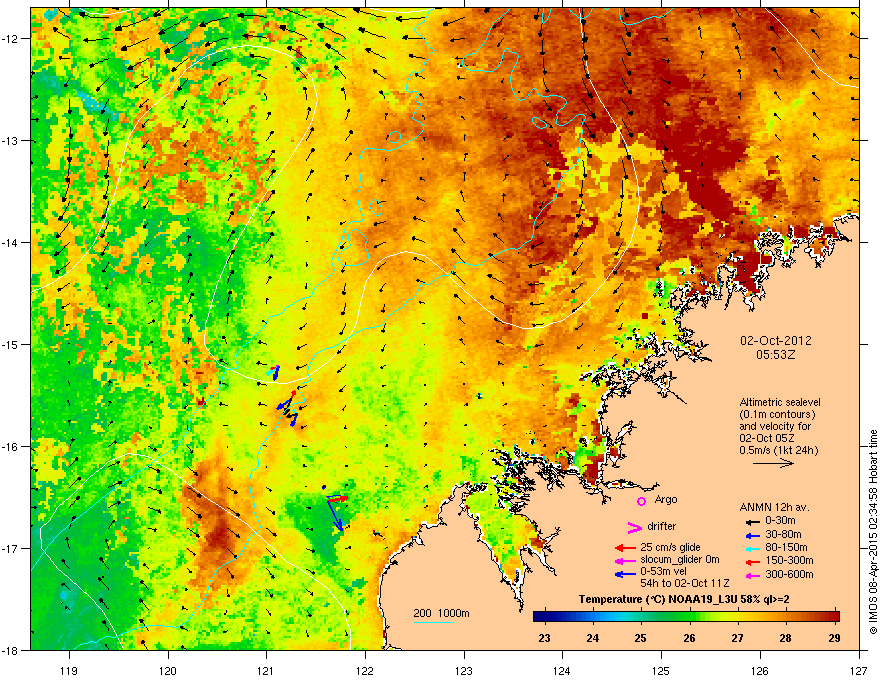Click the 0-30m depth label

(780, 520)
